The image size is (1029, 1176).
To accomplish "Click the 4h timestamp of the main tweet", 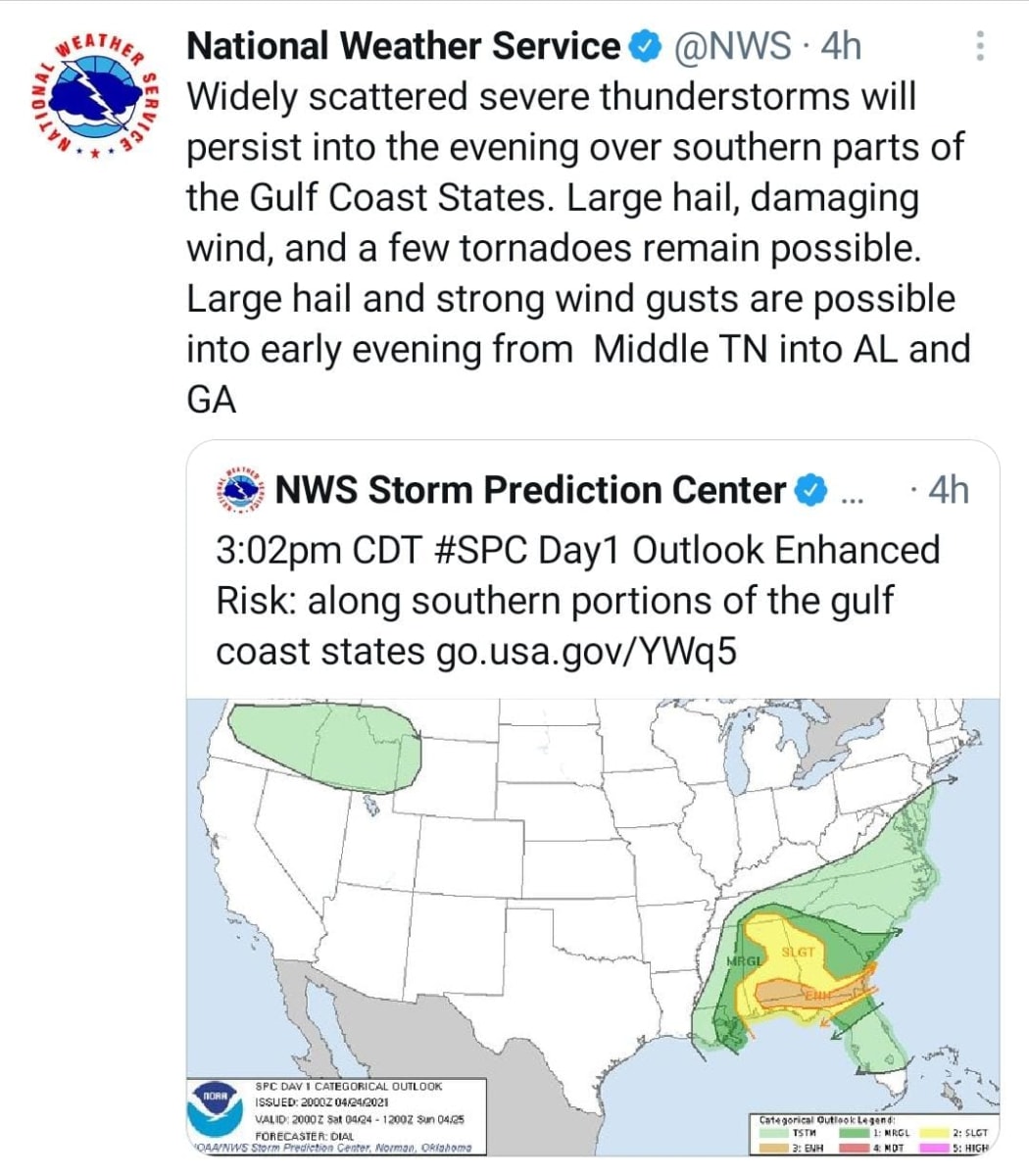I will [x=840, y=46].
